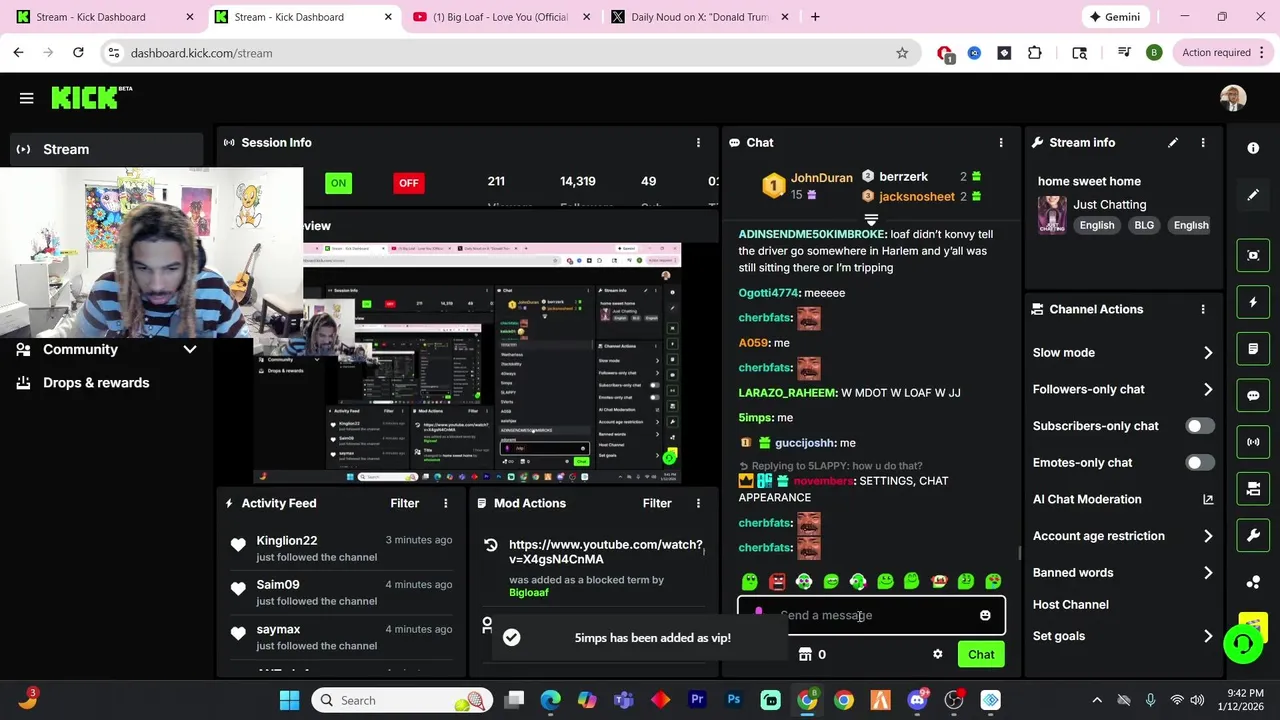
Task: Open the Kick hamburger navigation menu
Action: point(27,98)
